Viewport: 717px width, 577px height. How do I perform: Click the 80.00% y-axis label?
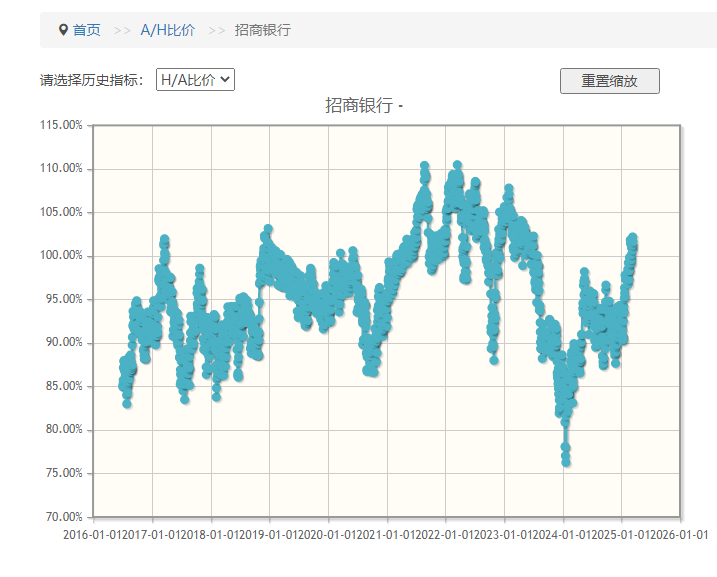tap(64, 429)
